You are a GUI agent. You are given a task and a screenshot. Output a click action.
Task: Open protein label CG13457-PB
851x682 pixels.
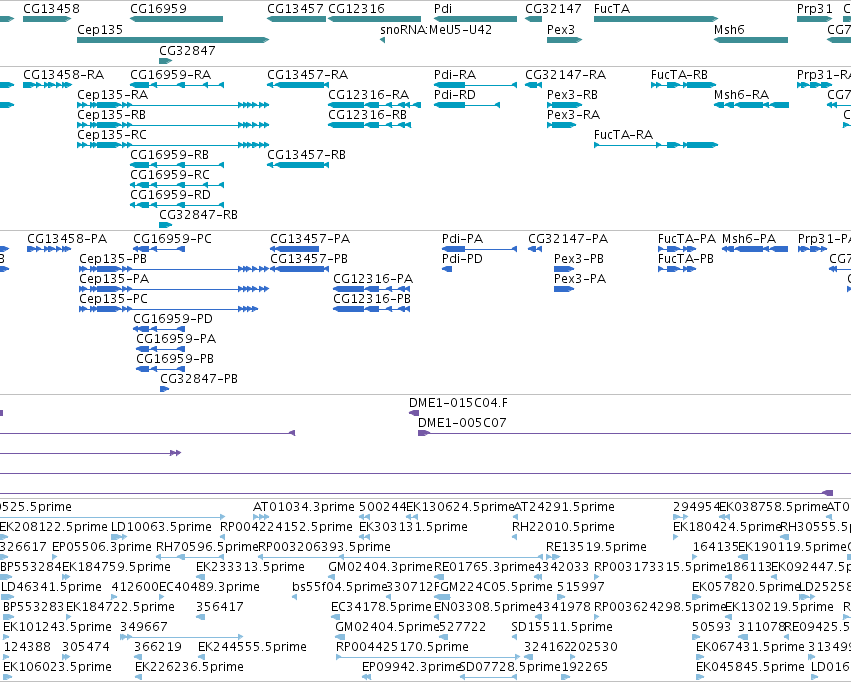point(309,259)
